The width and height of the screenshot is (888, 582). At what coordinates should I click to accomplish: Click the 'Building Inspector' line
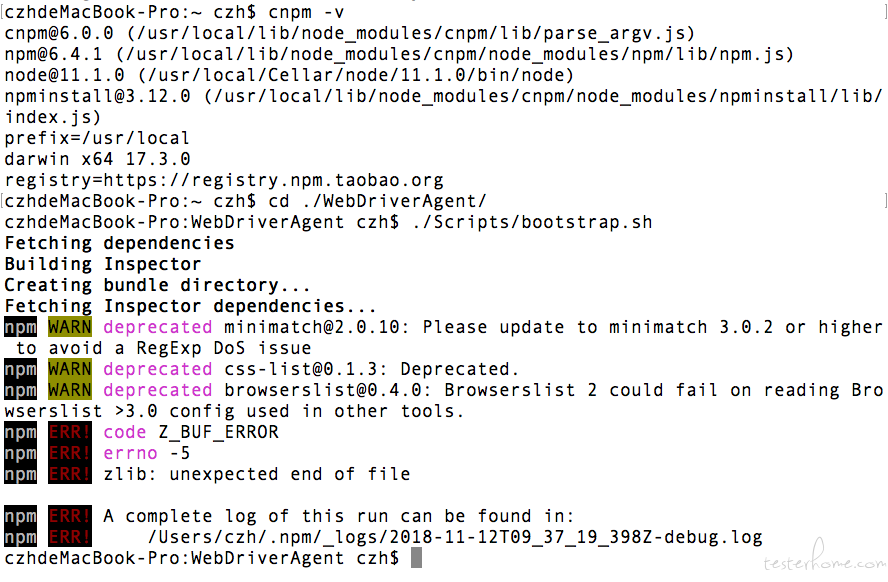(x=103, y=264)
